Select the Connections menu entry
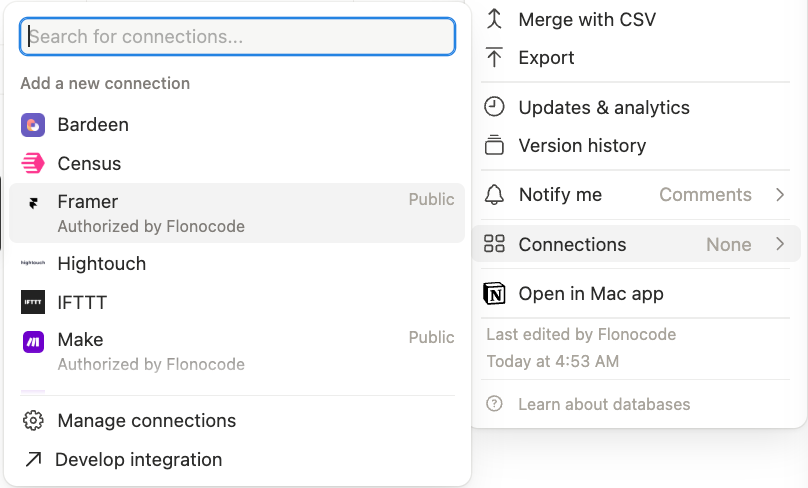The width and height of the screenshot is (808, 488). coord(635,244)
